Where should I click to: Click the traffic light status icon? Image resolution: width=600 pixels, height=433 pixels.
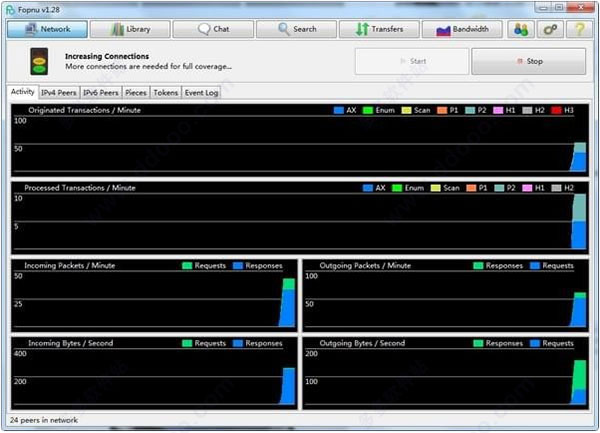coord(39,61)
